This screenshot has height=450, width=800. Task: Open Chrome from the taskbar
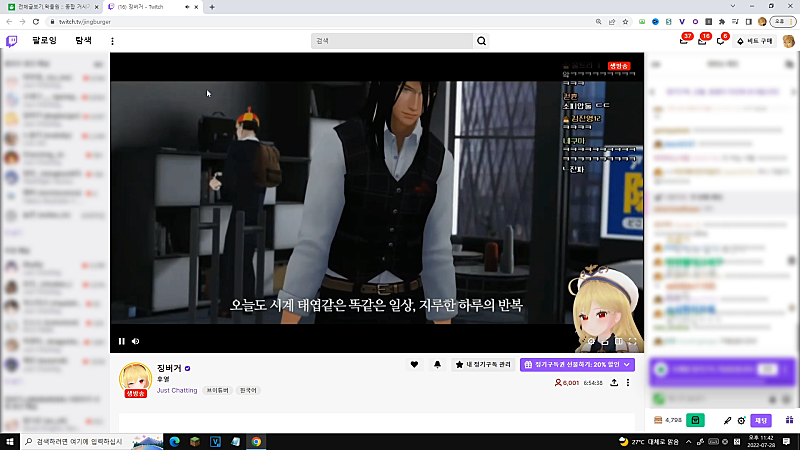click(256, 442)
